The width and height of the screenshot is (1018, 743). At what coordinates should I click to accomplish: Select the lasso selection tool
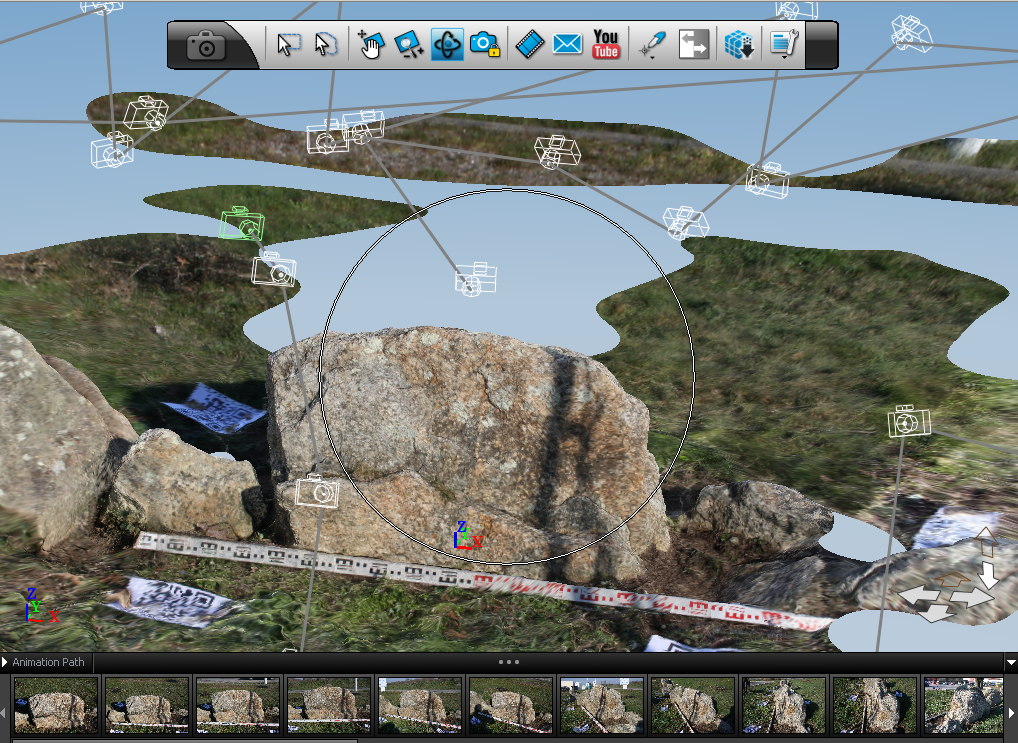325,45
